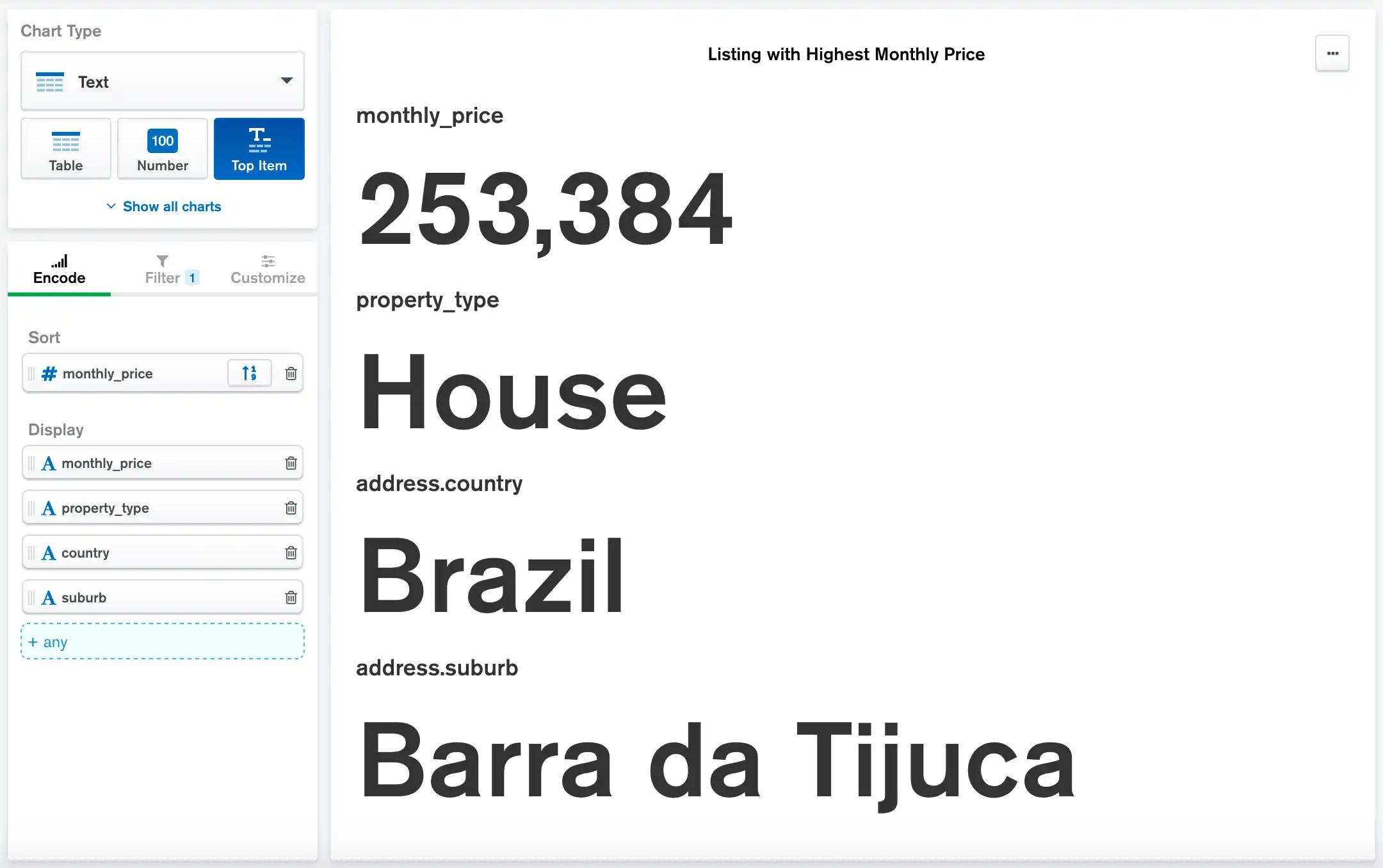Select the Number chart type icon
This screenshot has height=868, width=1383.
tap(162, 148)
